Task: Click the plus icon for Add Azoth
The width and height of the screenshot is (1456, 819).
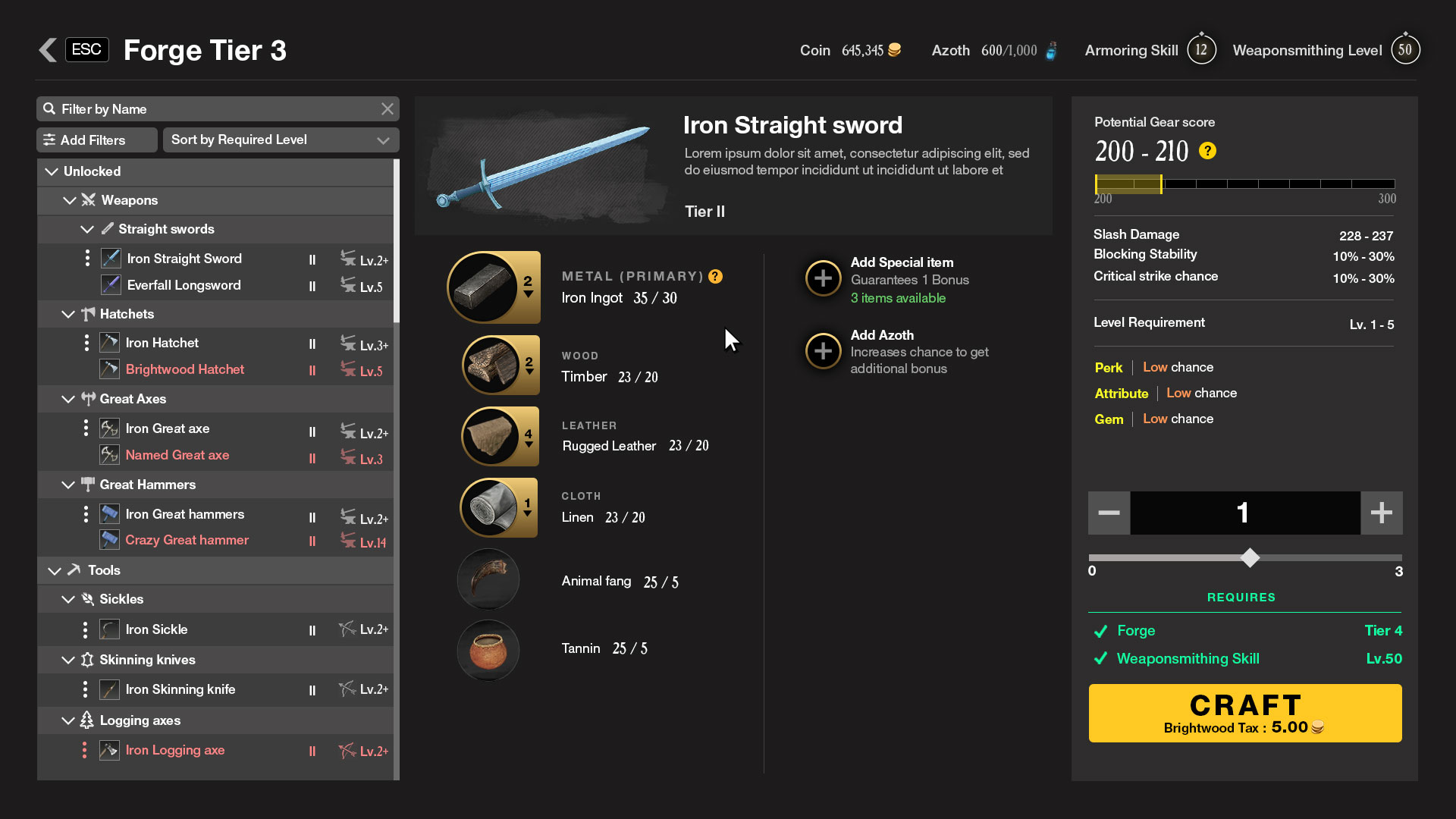Action: click(823, 351)
